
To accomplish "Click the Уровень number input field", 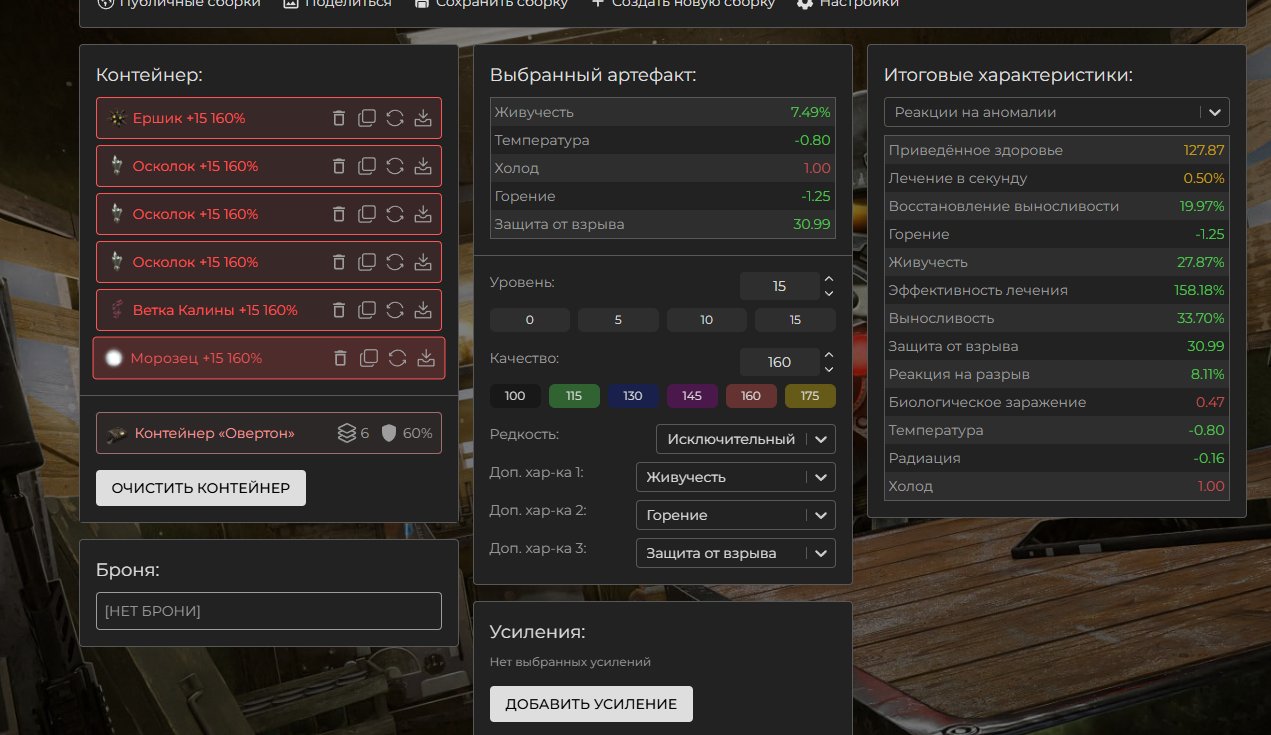I will [x=780, y=286].
